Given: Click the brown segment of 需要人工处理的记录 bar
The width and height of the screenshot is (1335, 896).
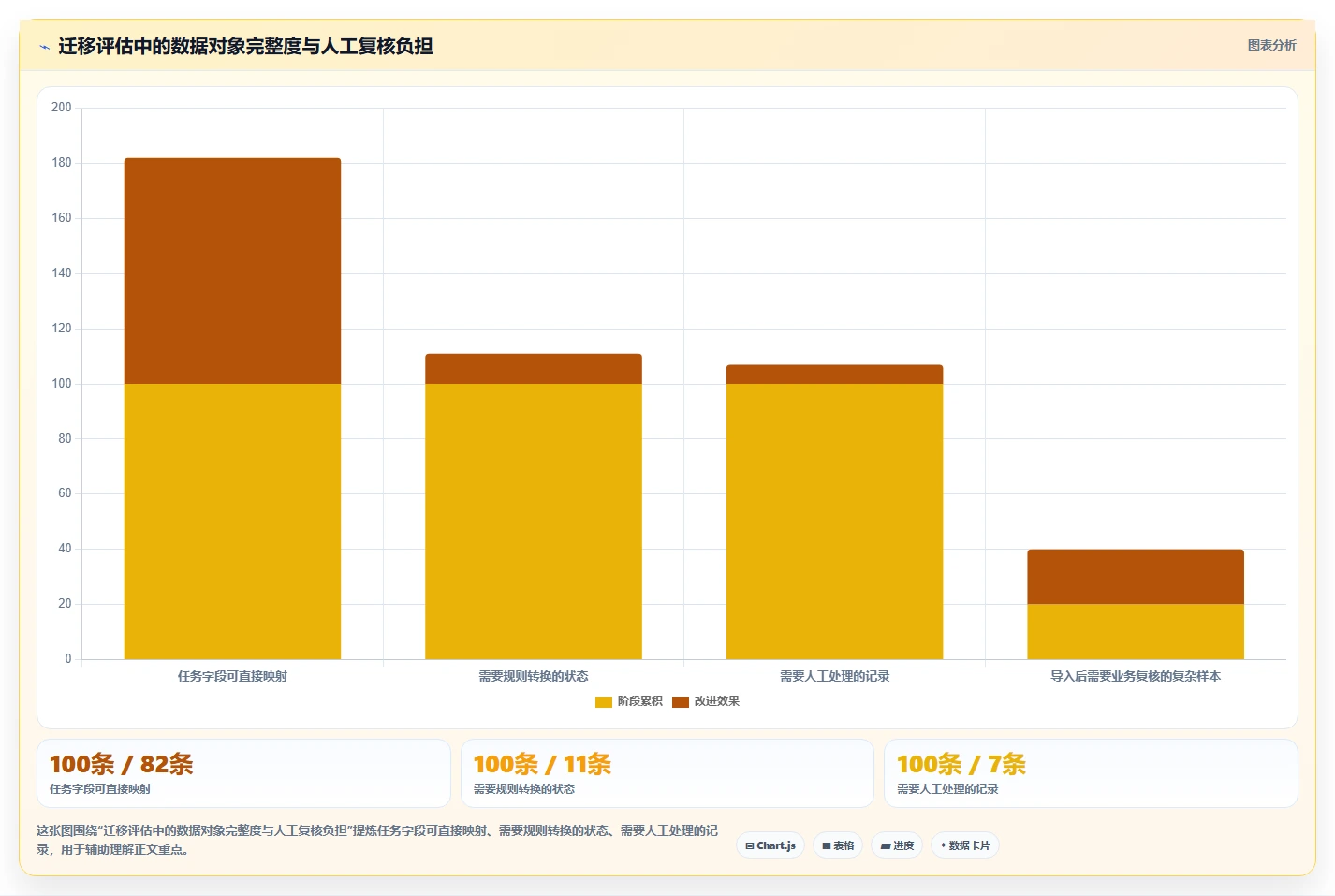Looking at the screenshot, I should (x=834, y=375).
